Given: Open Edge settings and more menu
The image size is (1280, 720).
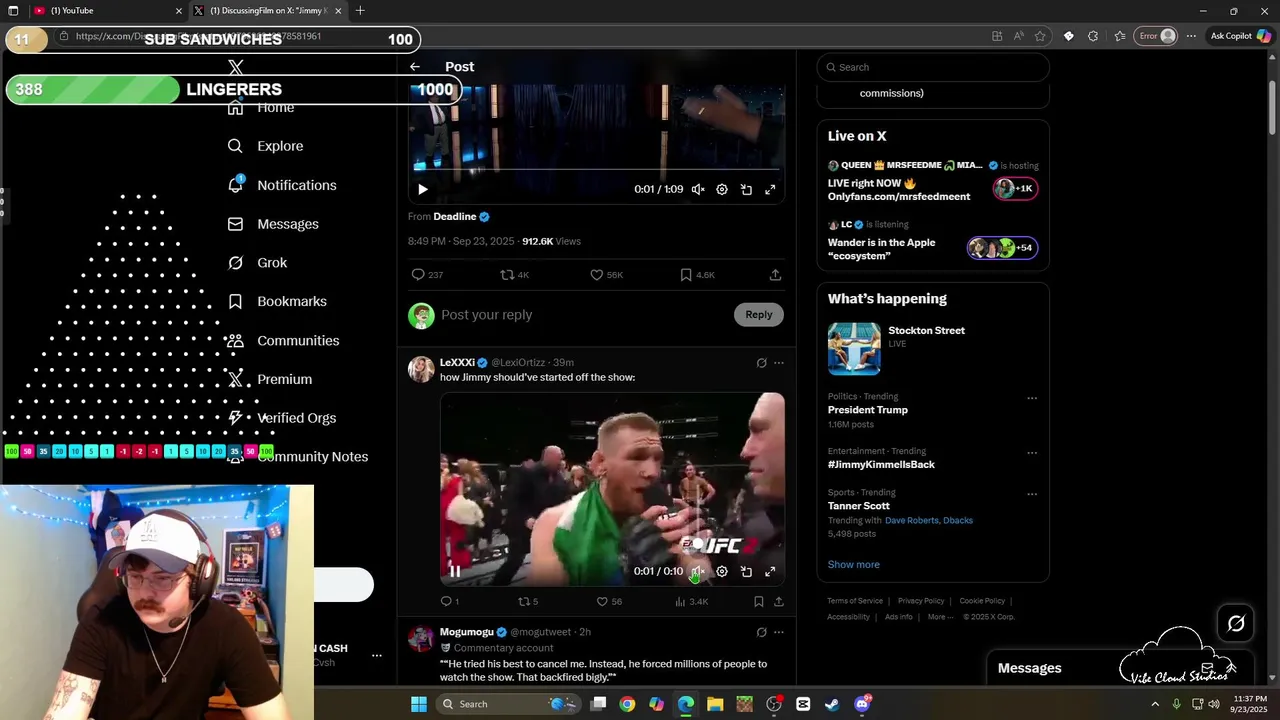Looking at the screenshot, I should point(1191,36).
